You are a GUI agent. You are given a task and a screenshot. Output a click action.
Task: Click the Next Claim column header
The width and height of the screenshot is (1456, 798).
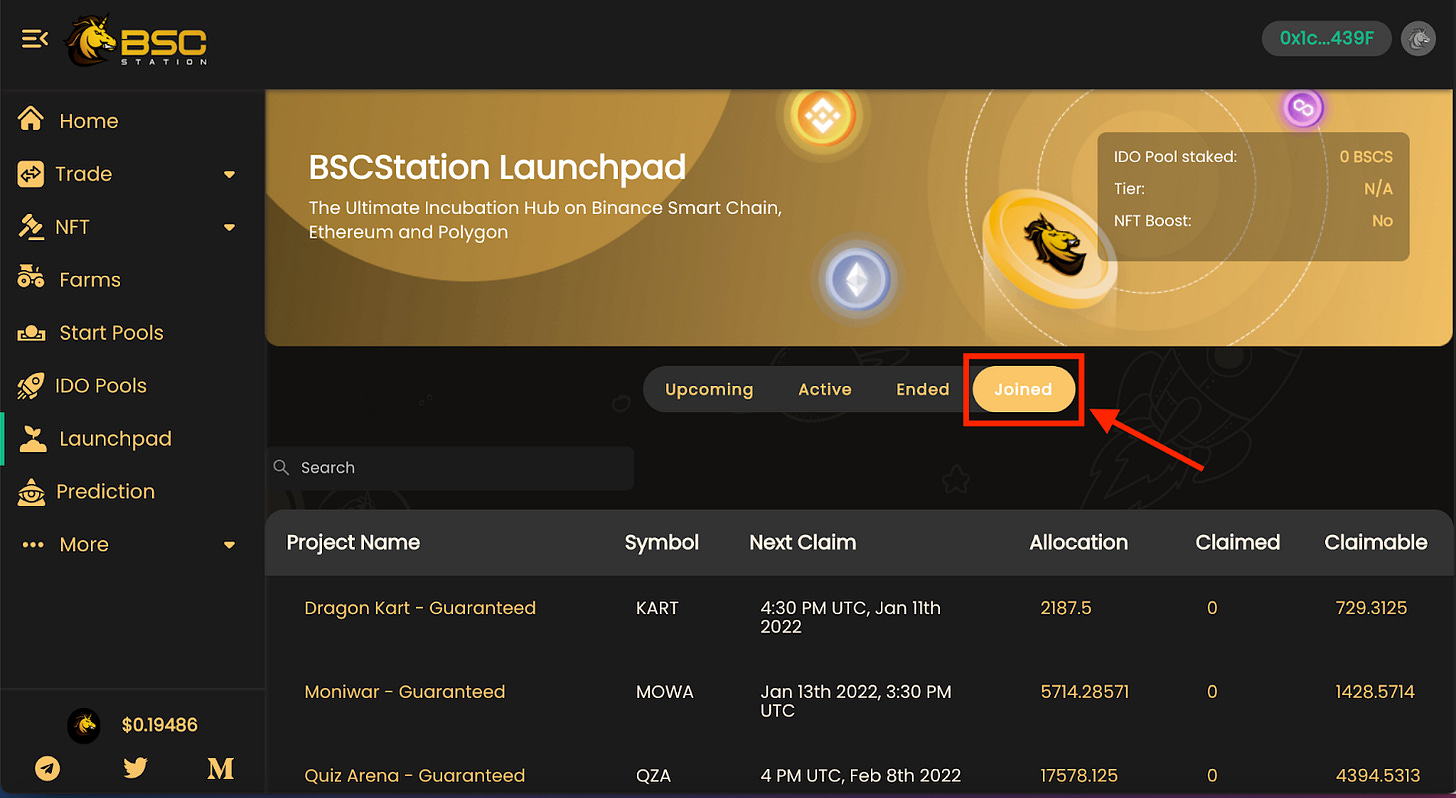802,543
